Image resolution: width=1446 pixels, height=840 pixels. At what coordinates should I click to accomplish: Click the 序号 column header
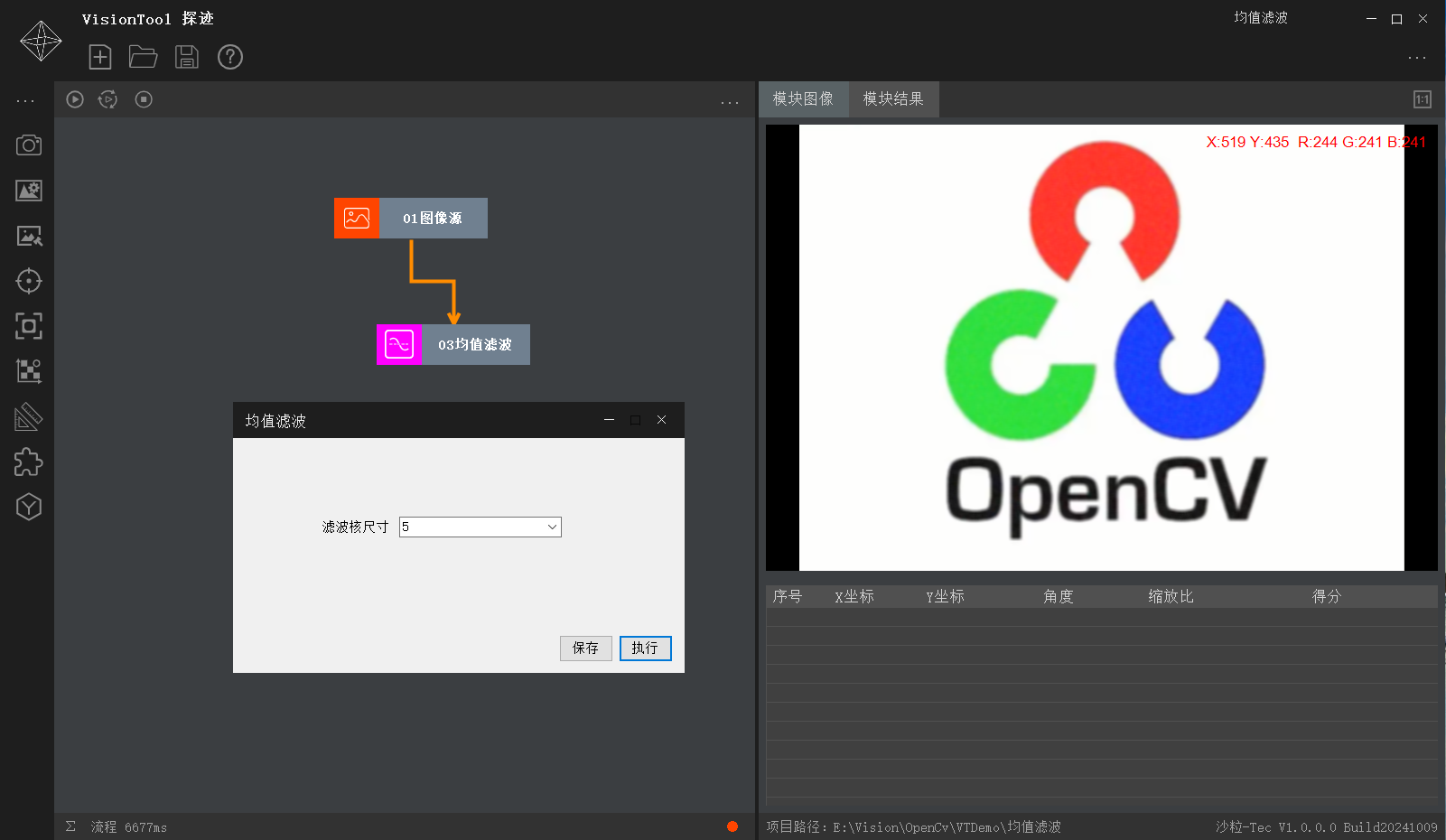tap(787, 596)
